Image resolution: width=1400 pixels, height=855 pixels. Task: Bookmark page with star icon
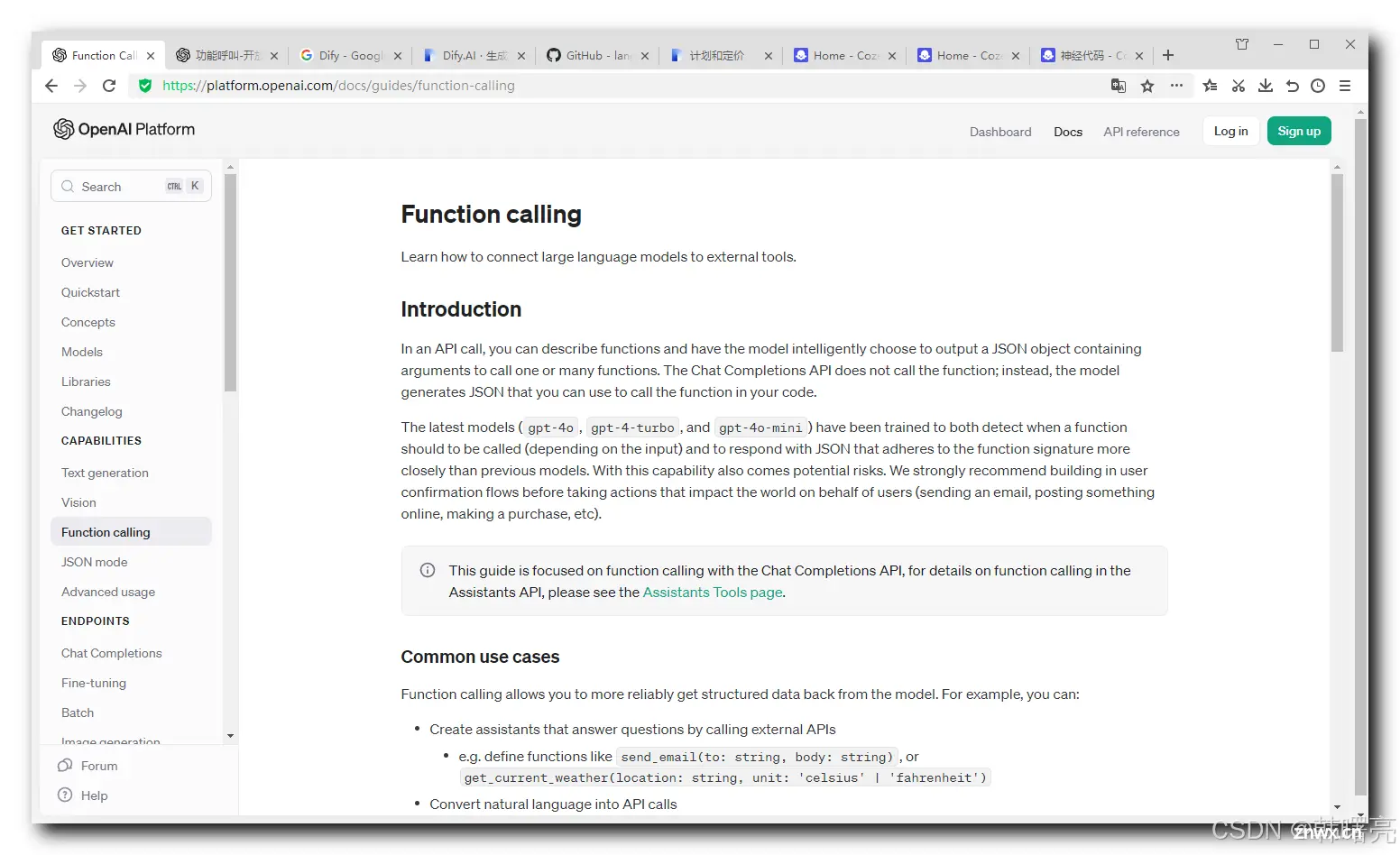[x=1147, y=86]
